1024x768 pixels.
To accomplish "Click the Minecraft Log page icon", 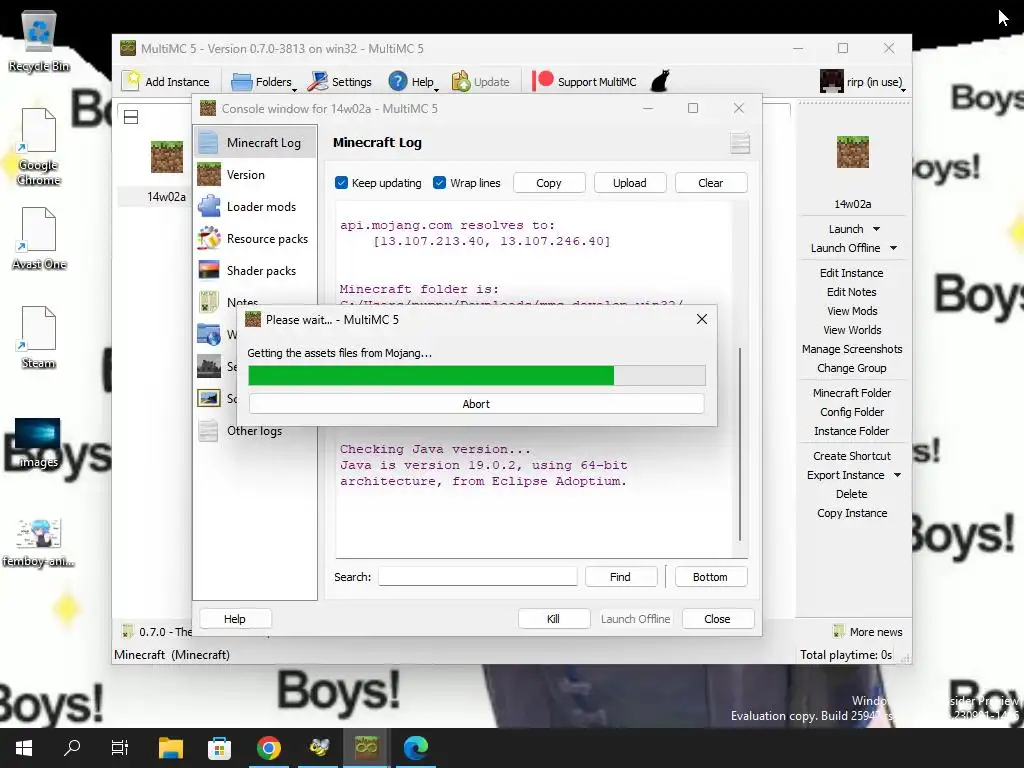I will (x=208, y=142).
